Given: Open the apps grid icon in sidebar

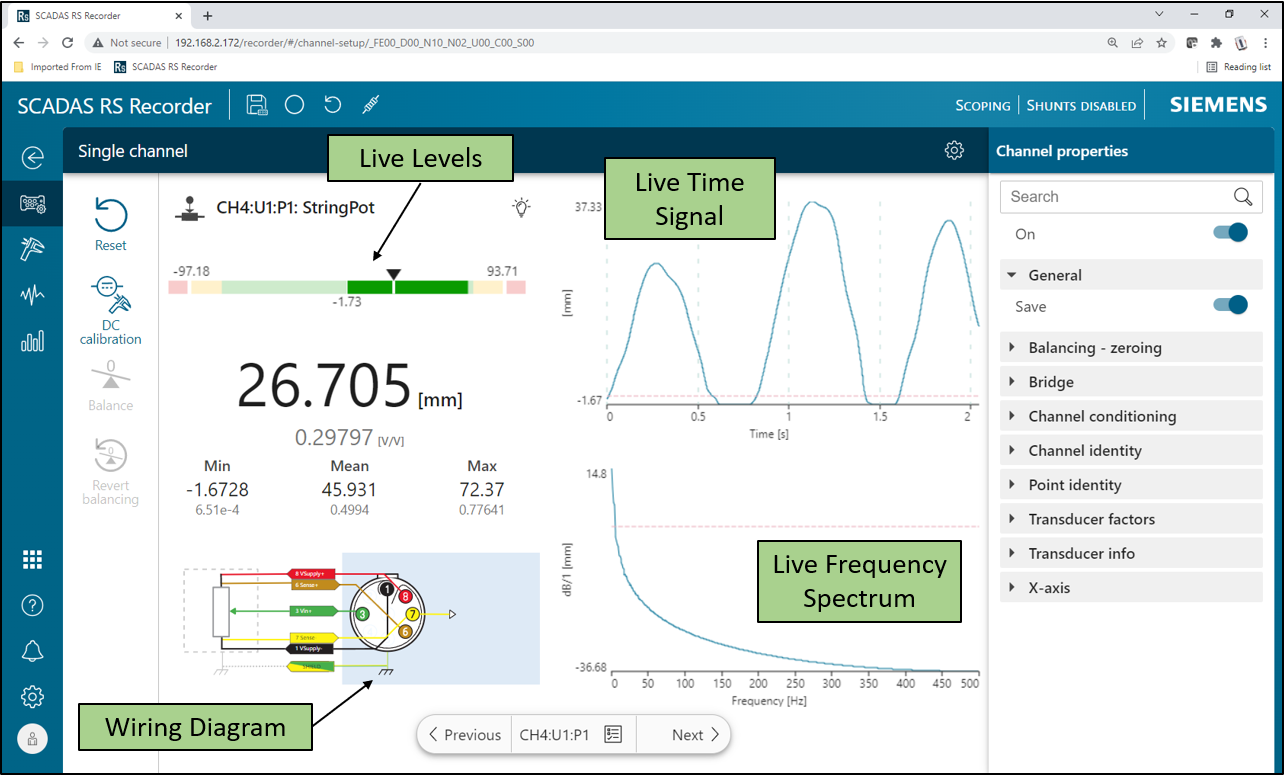Looking at the screenshot, I should [x=33, y=560].
